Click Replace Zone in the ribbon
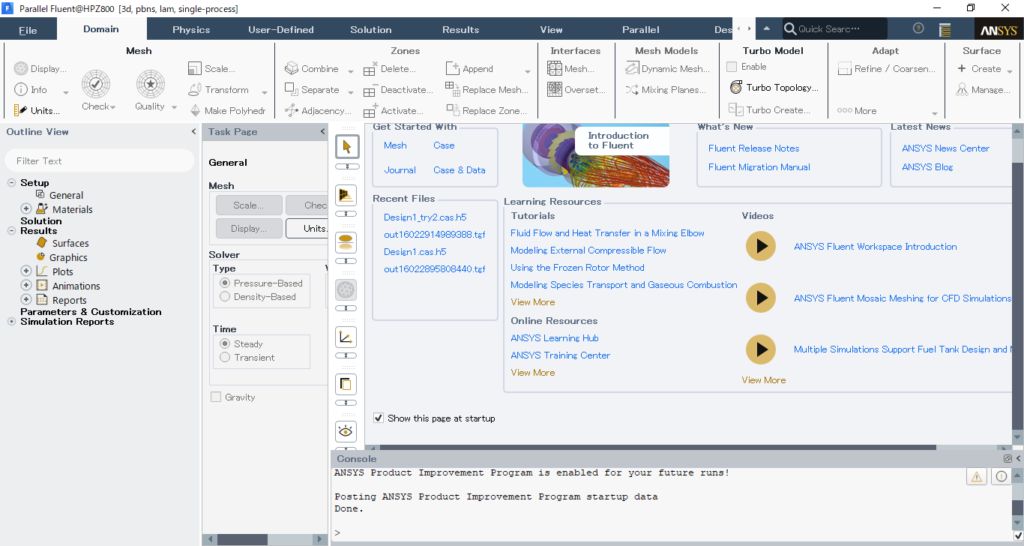Screen dimensions: 1024x546 pyautogui.click(x=487, y=110)
